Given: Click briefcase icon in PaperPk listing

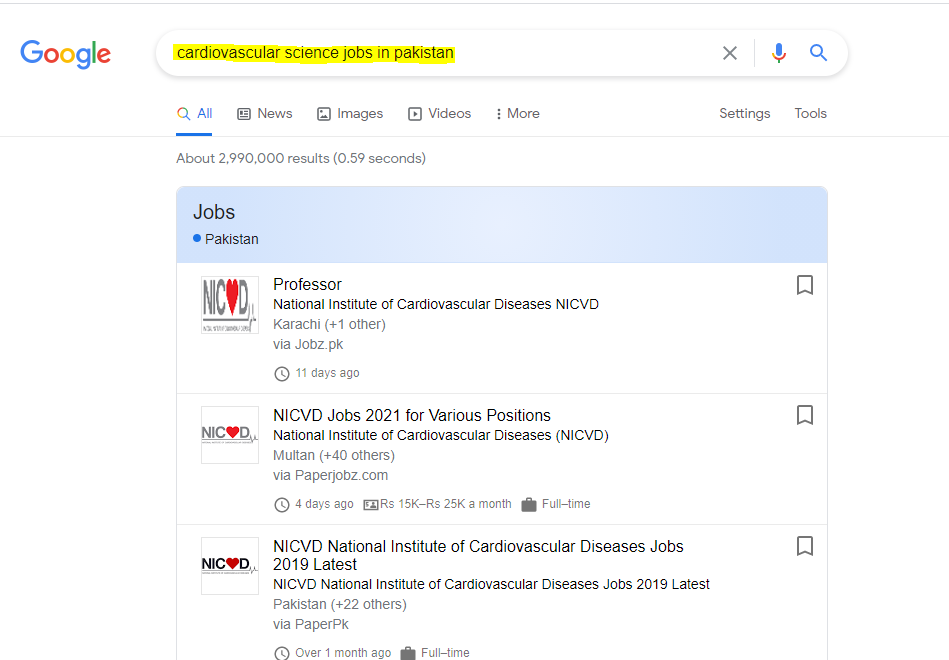Looking at the screenshot, I should (x=408, y=653).
